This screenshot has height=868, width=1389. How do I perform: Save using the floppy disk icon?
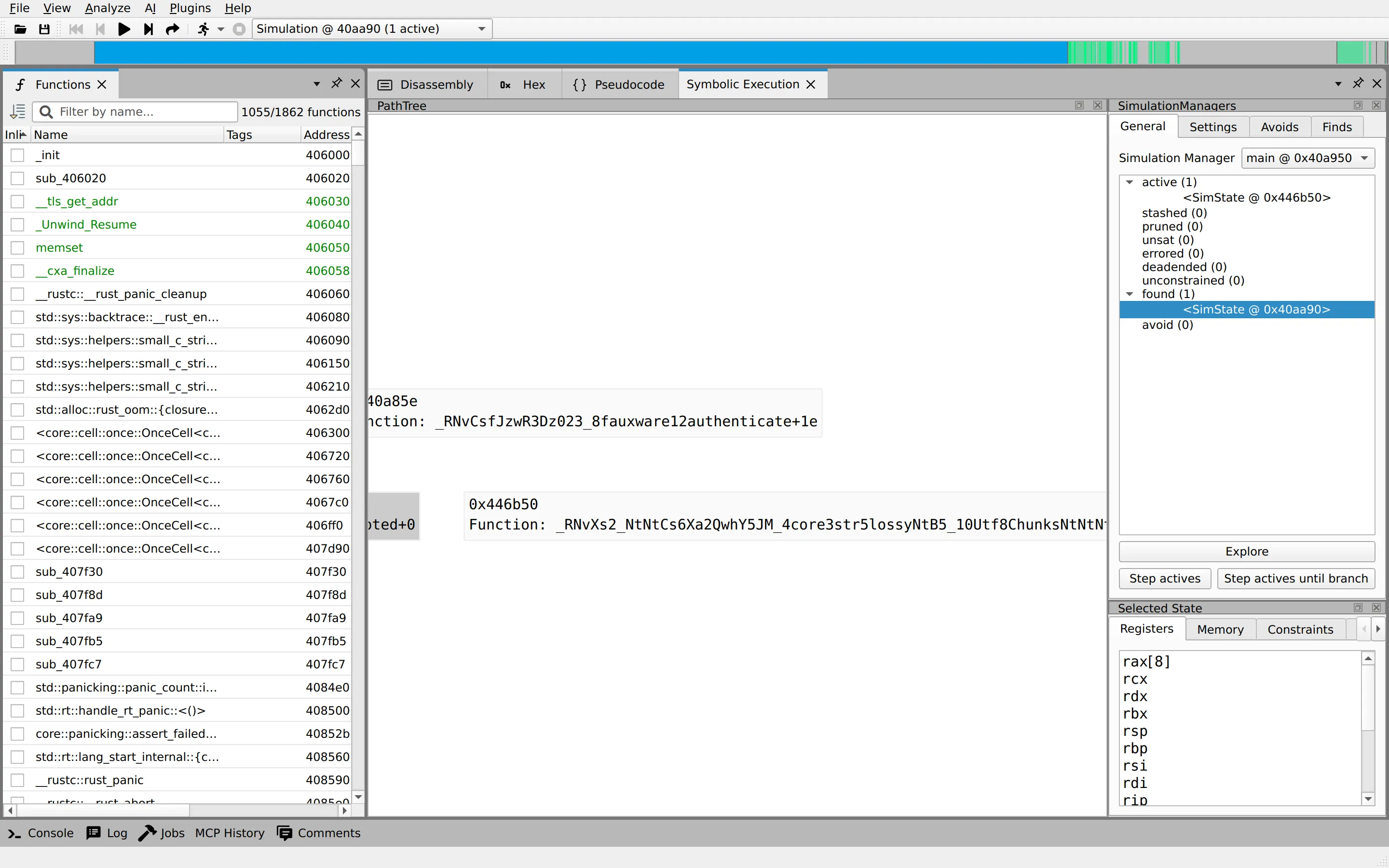(44, 29)
